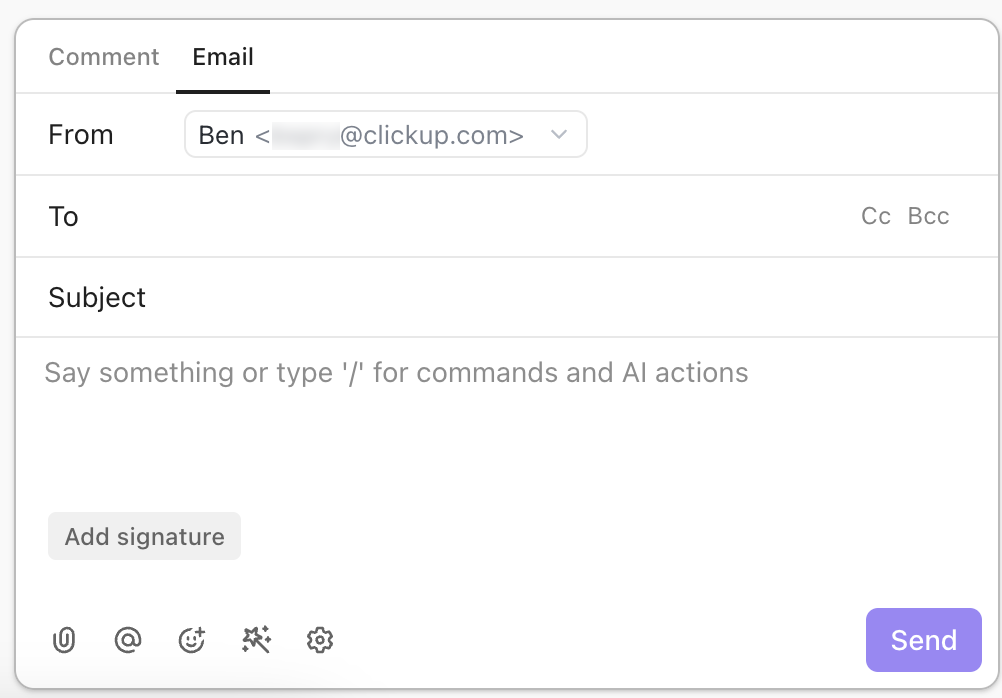Open email settings via the gear icon

320,640
